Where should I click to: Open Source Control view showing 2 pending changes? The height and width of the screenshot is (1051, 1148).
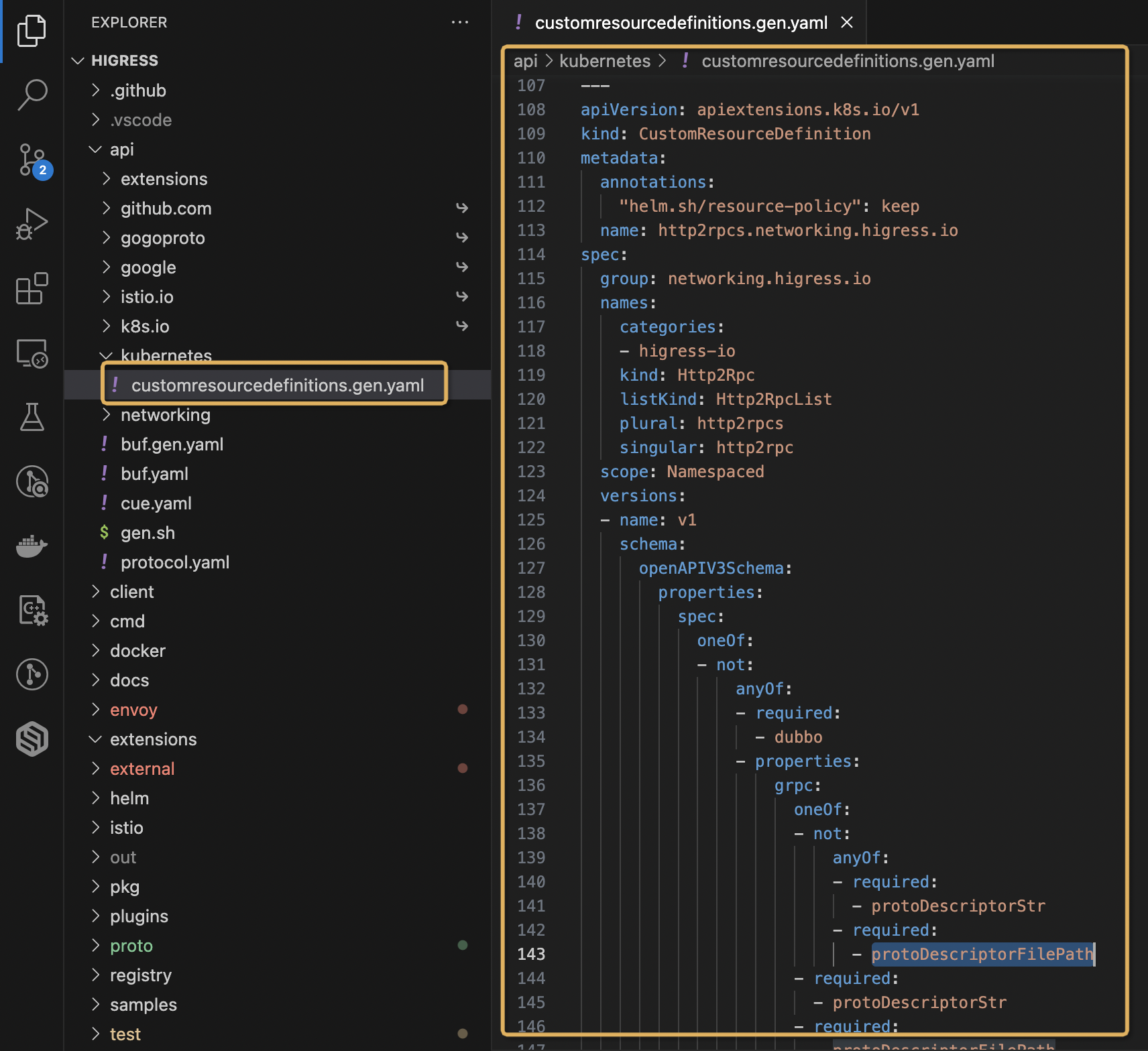tap(32, 161)
